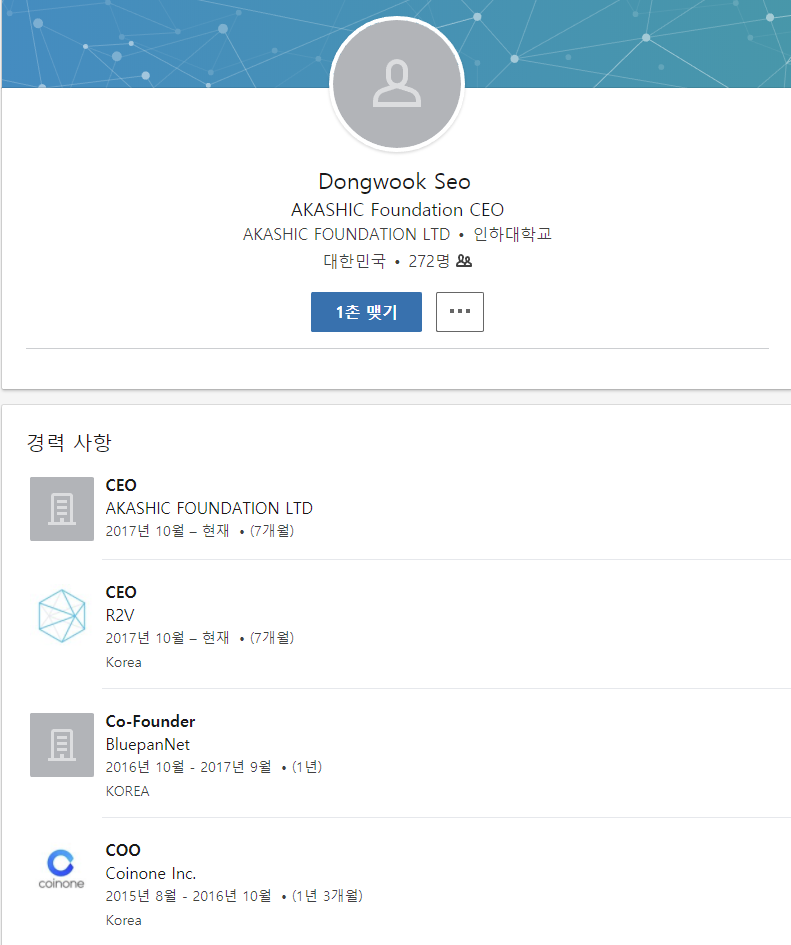
Task: Click dates 2015년 8월 - 2016년 10월
Action: point(189,896)
